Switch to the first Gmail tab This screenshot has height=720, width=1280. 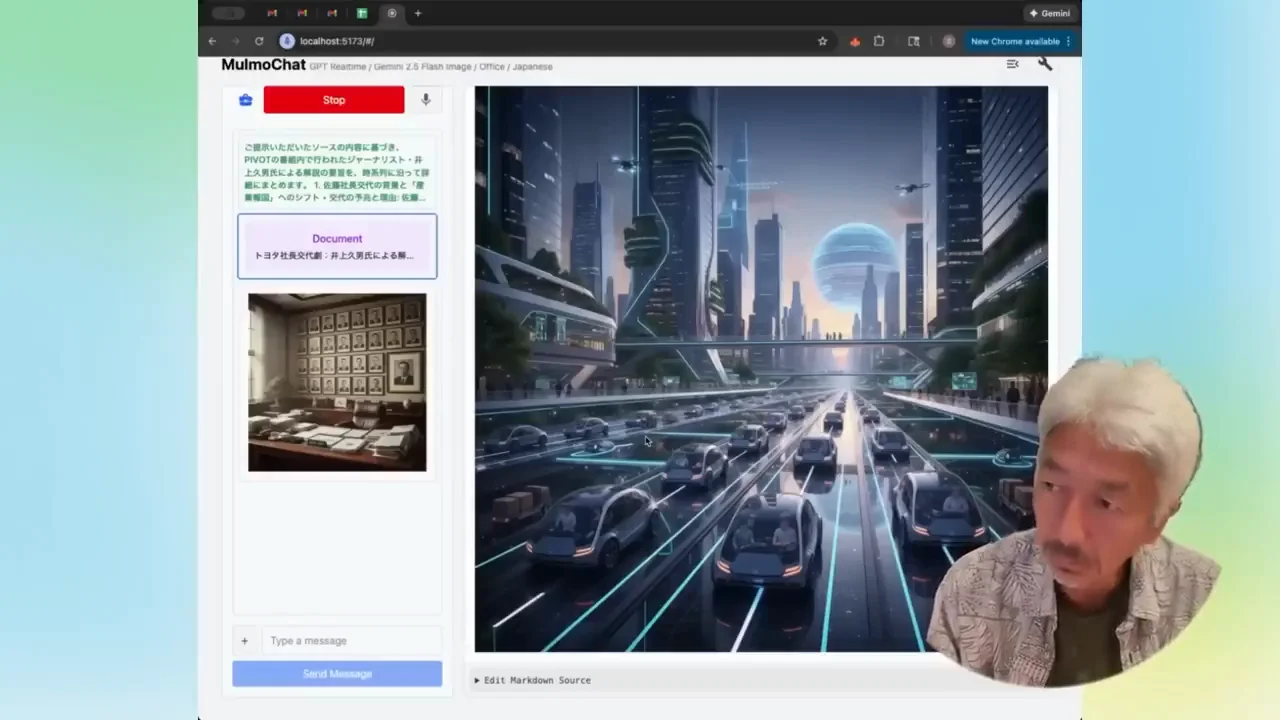(x=272, y=13)
